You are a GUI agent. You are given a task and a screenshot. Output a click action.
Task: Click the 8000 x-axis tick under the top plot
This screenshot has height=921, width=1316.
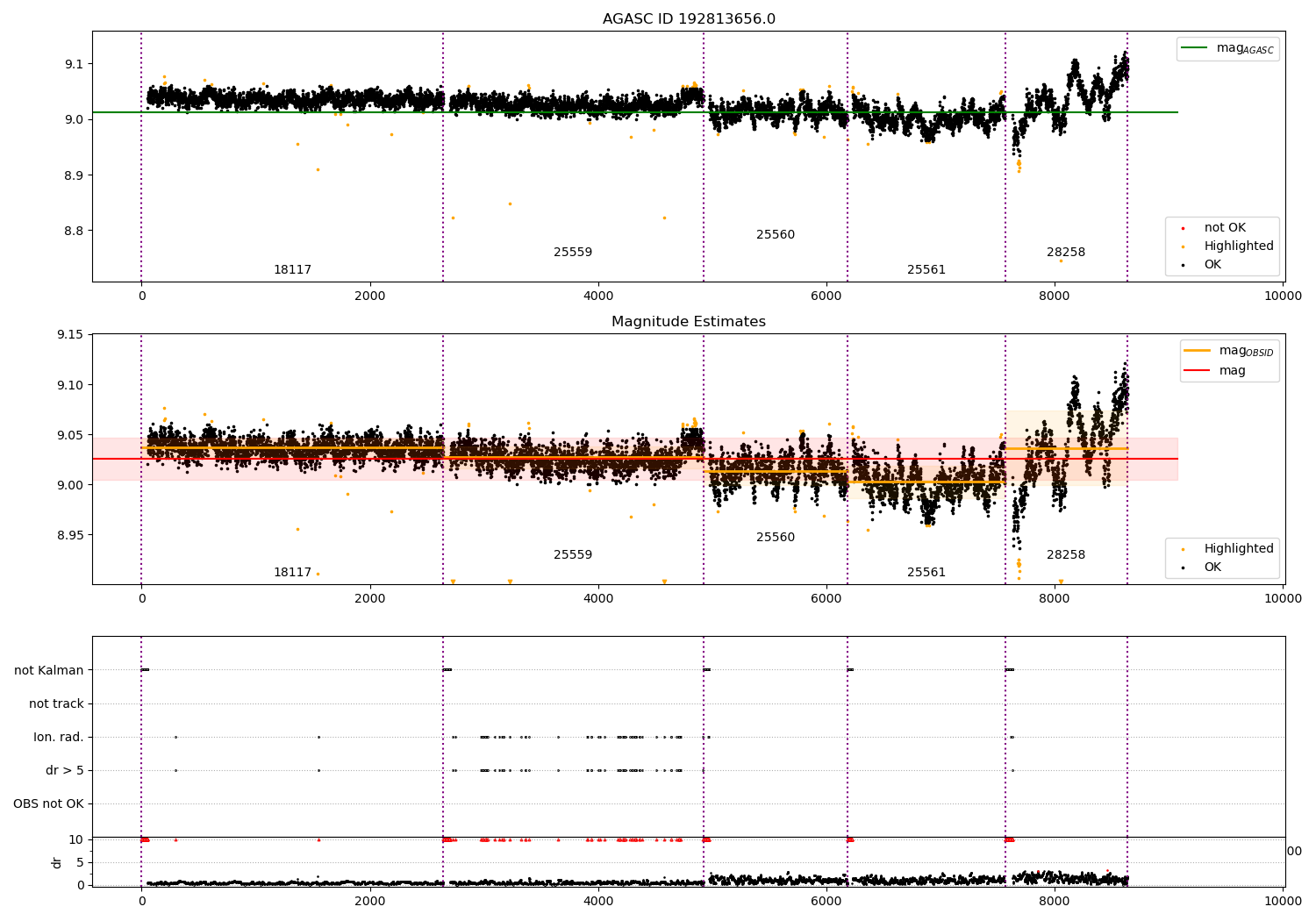(1055, 296)
